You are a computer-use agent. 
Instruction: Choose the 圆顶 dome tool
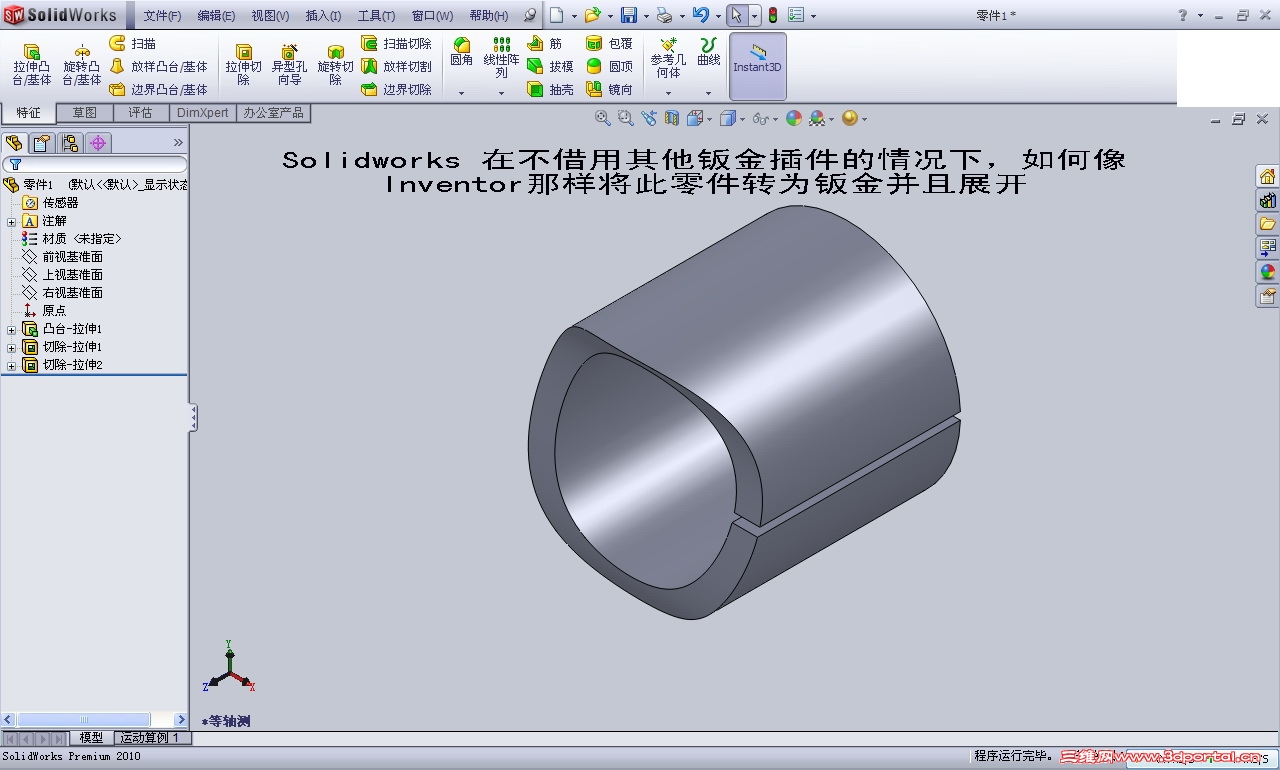point(609,66)
